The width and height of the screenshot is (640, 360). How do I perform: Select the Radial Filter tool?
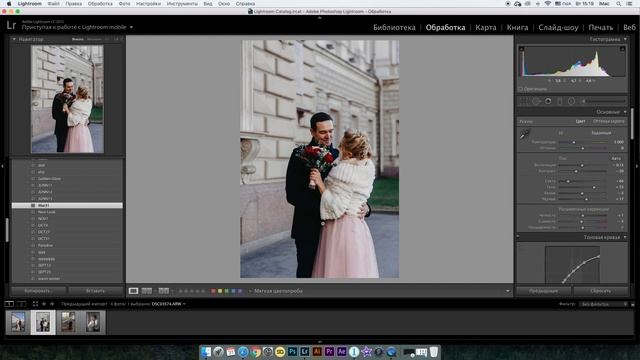coord(571,101)
